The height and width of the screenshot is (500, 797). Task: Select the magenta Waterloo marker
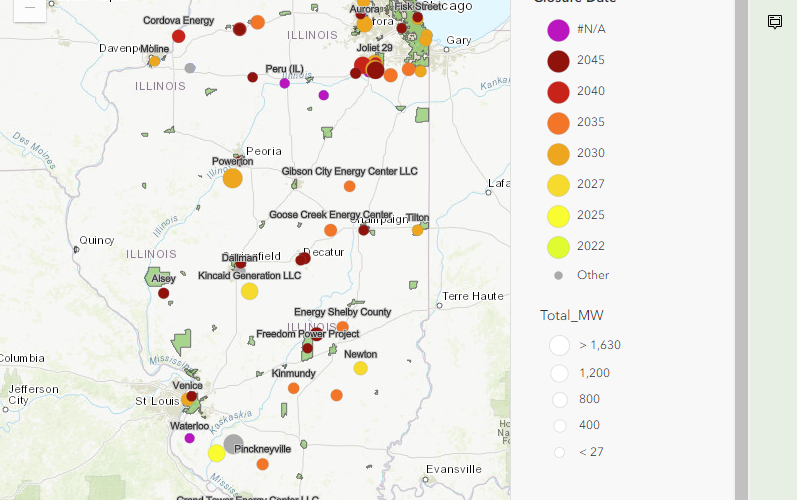tap(190, 438)
